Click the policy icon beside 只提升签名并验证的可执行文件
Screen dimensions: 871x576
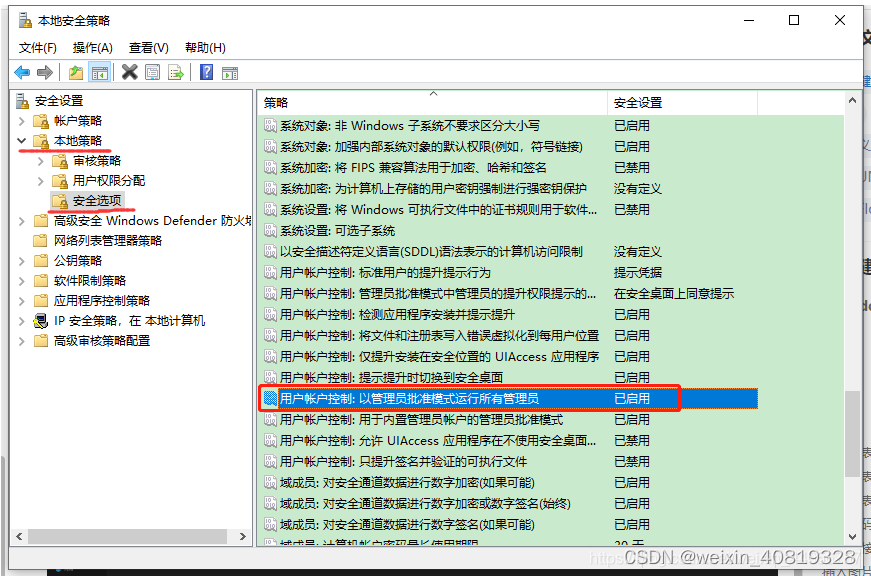pos(271,462)
